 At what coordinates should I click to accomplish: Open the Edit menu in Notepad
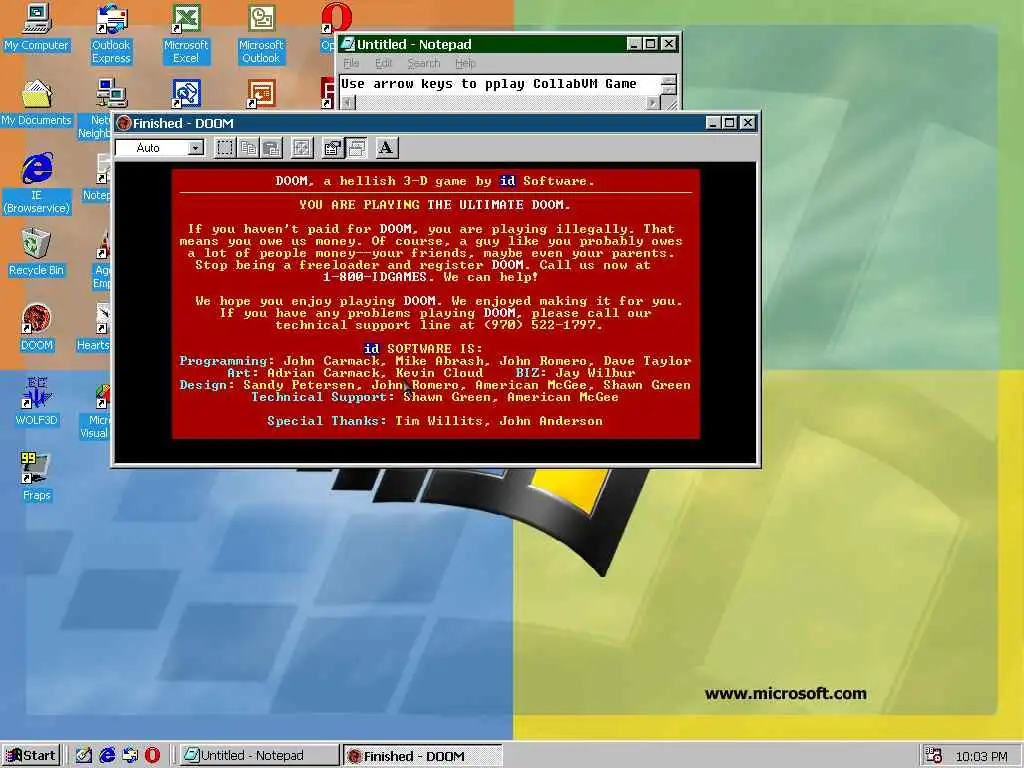pyautogui.click(x=383, y=63)
